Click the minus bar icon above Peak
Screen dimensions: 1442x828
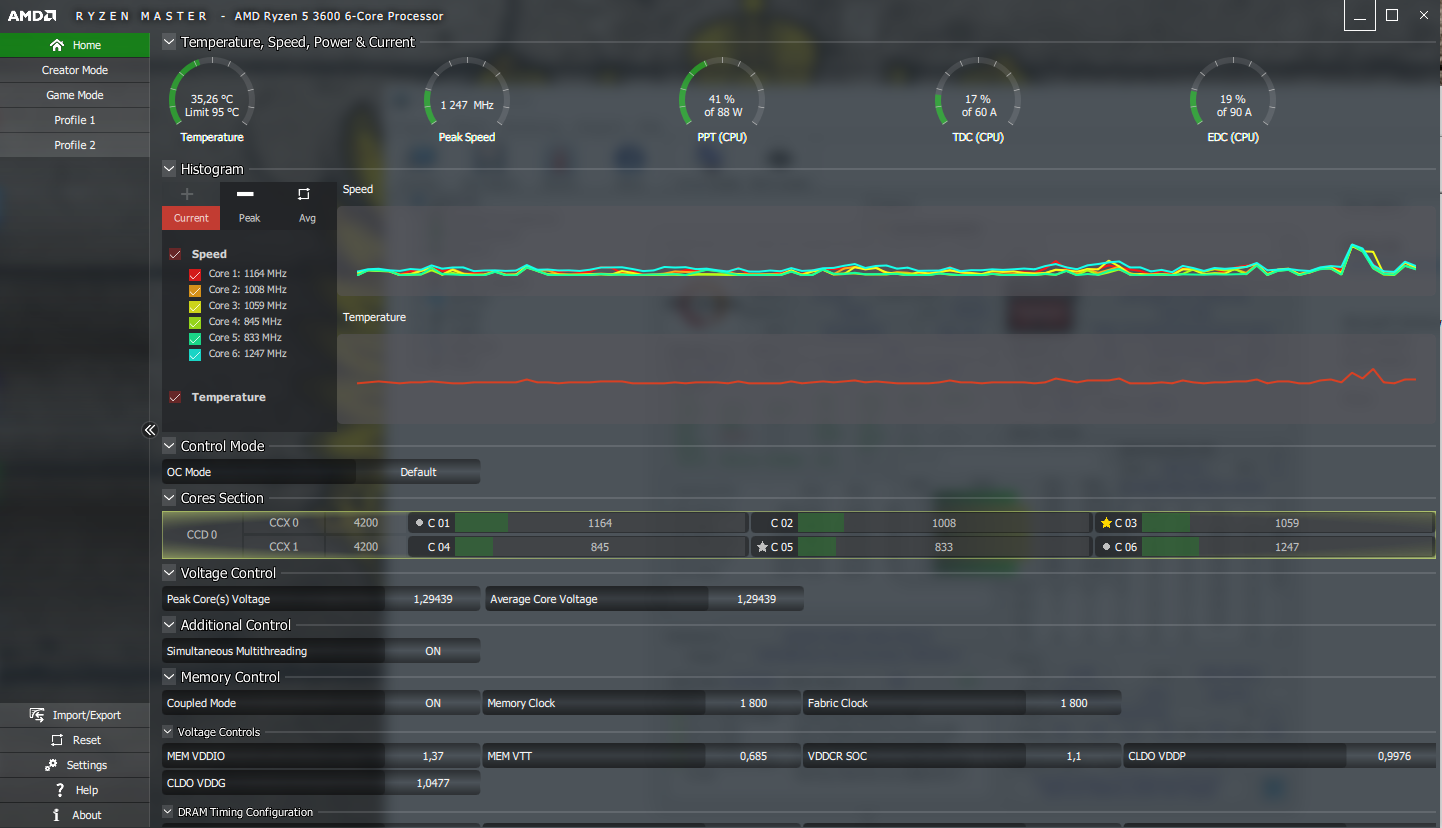click(245, 194)
